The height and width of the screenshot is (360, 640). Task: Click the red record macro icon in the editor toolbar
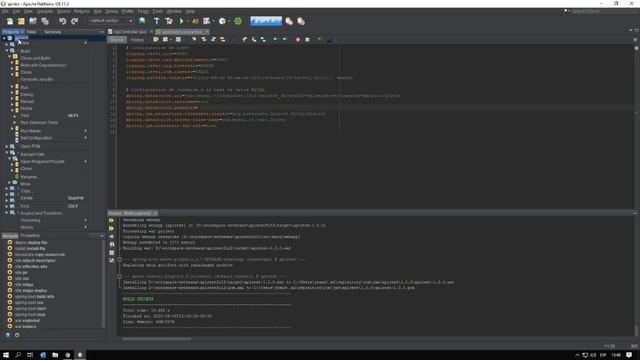pyautogui.click(x=298, y=40)
